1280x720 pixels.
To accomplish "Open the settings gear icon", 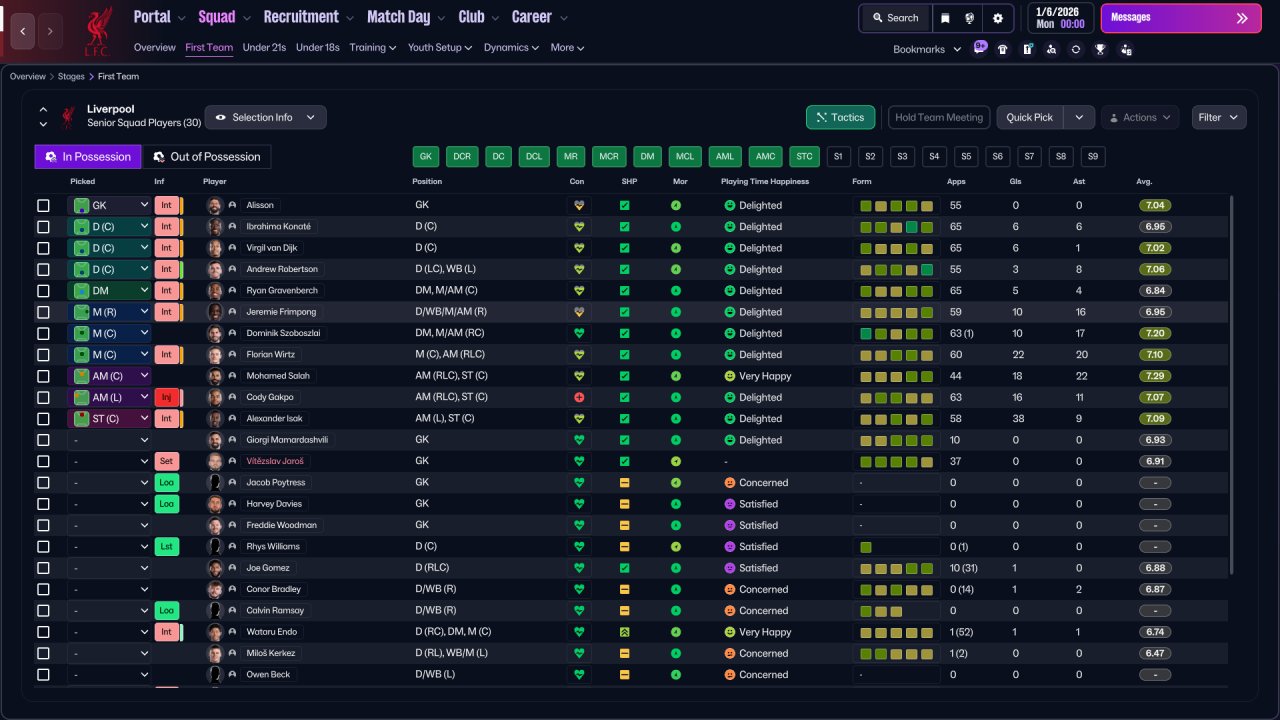I will pos(998,18).
